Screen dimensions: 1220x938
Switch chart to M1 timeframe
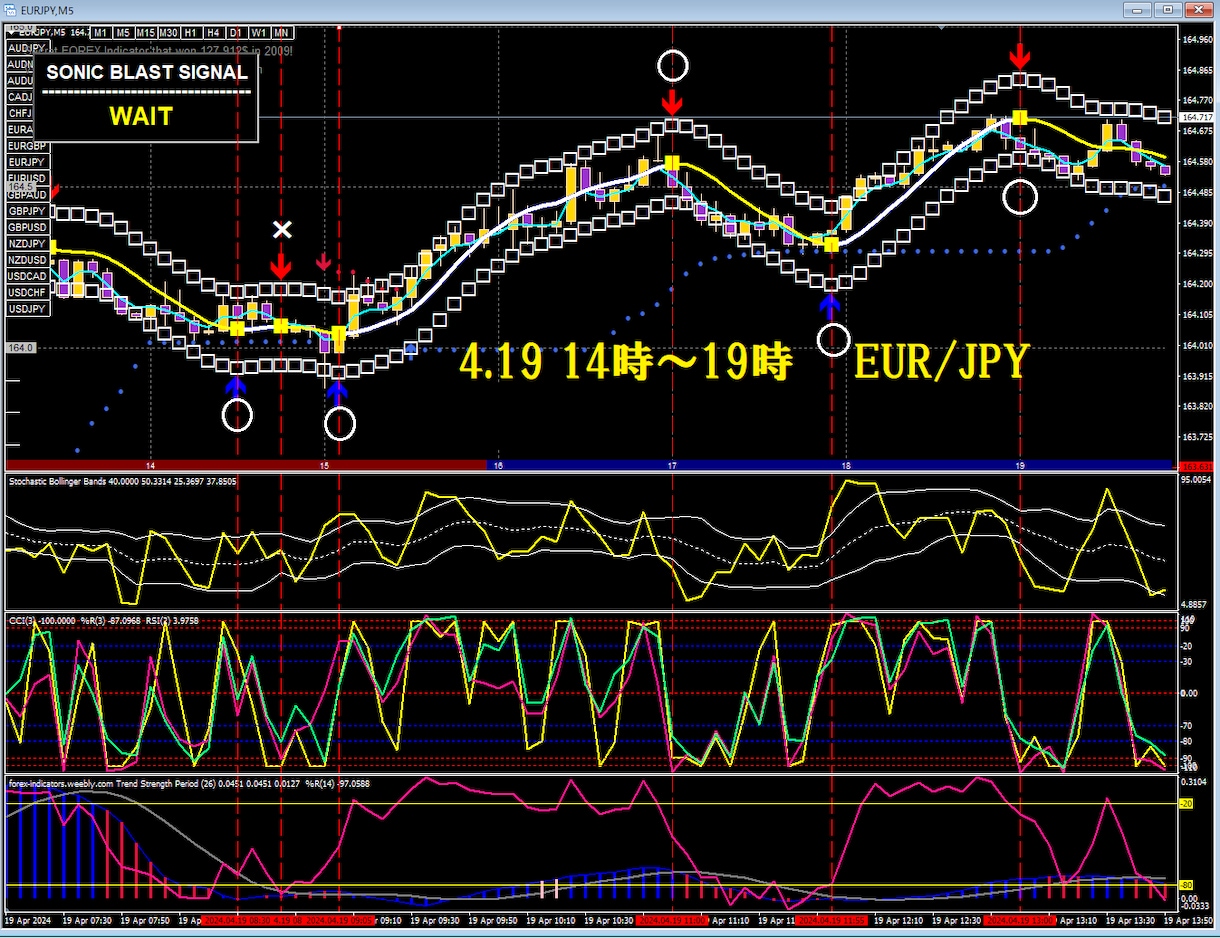point(101,32)
